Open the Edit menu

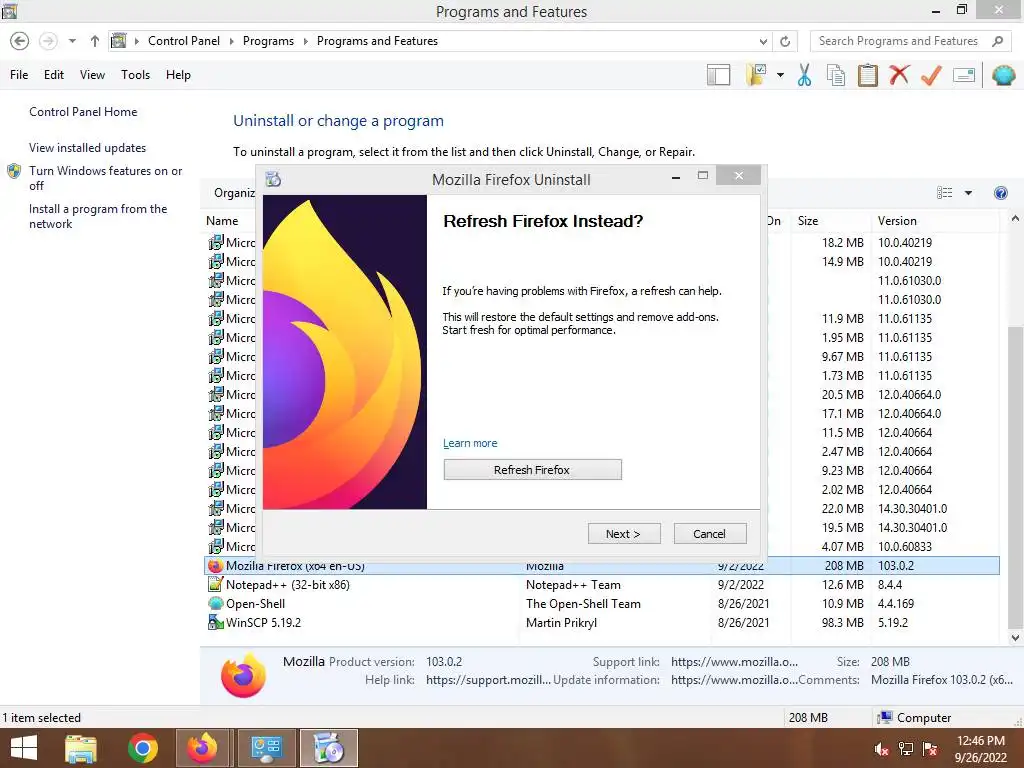(54, 74)
